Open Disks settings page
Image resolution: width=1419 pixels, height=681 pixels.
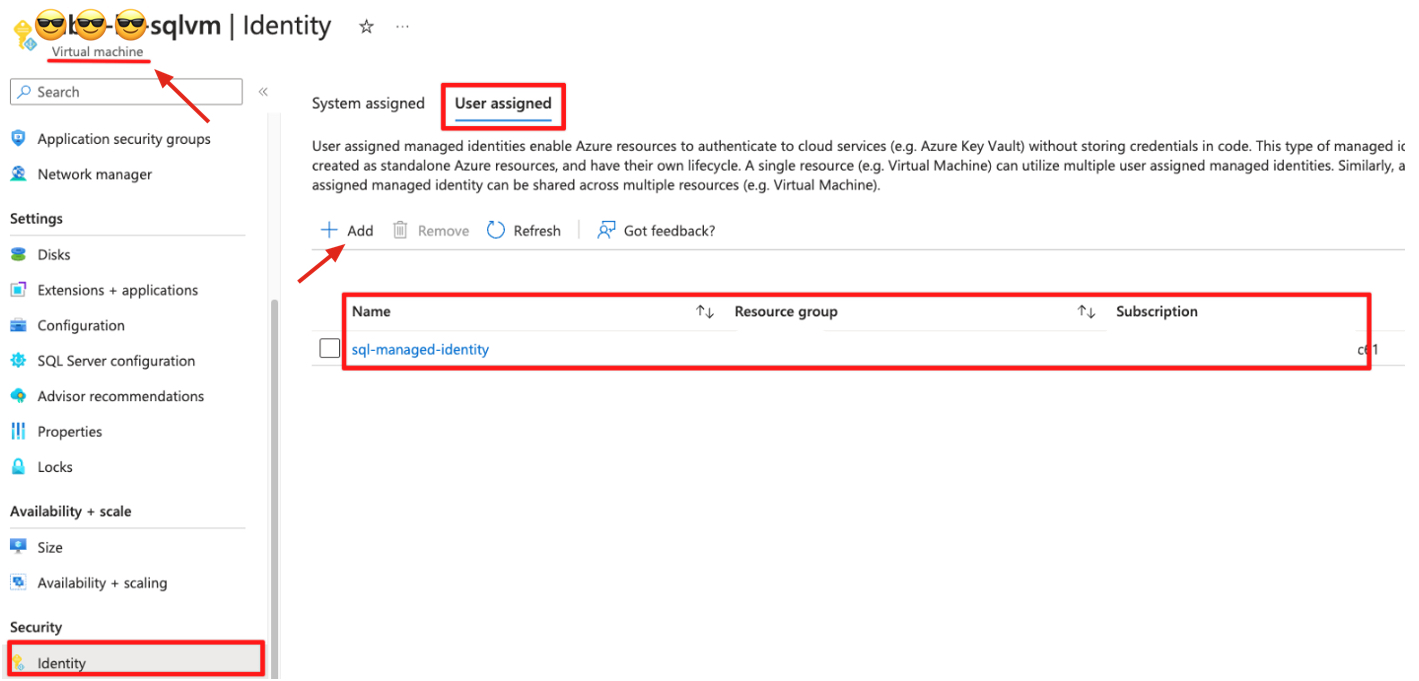tap(54, 255)
